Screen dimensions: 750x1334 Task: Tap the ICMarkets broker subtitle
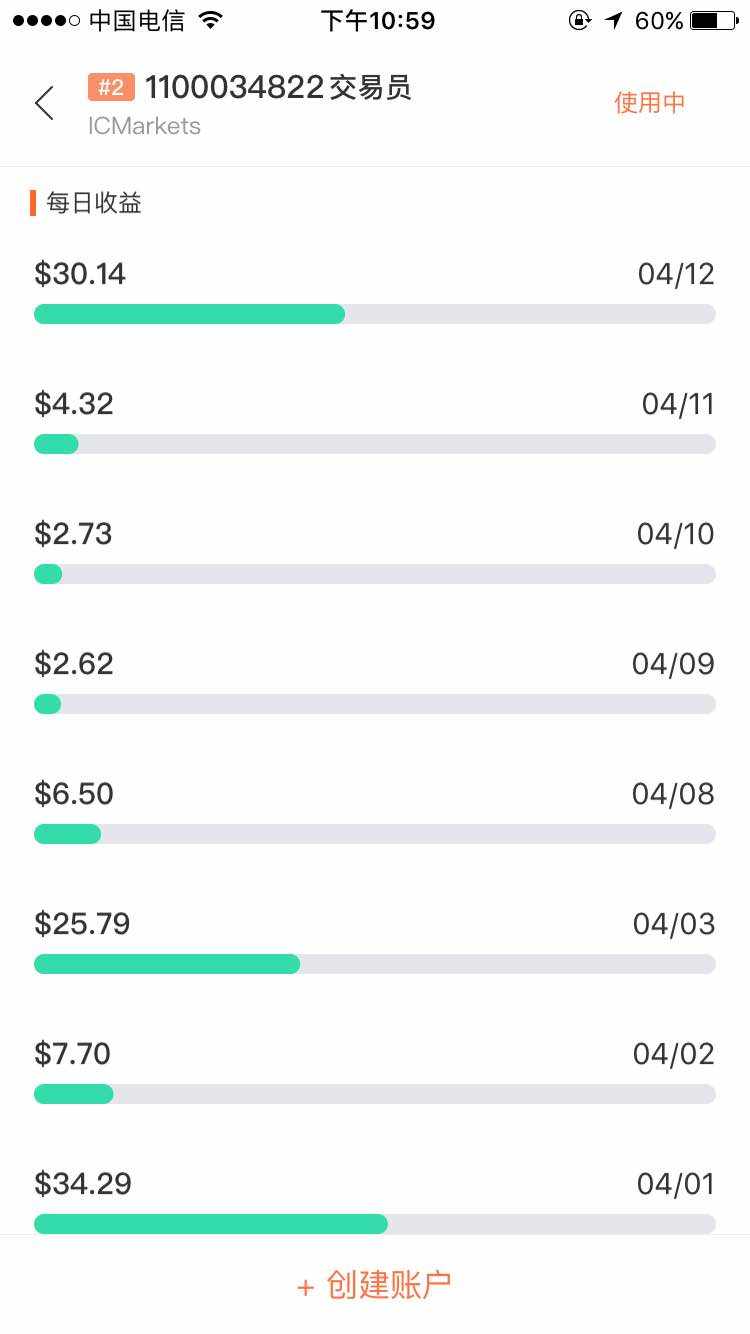144,126
